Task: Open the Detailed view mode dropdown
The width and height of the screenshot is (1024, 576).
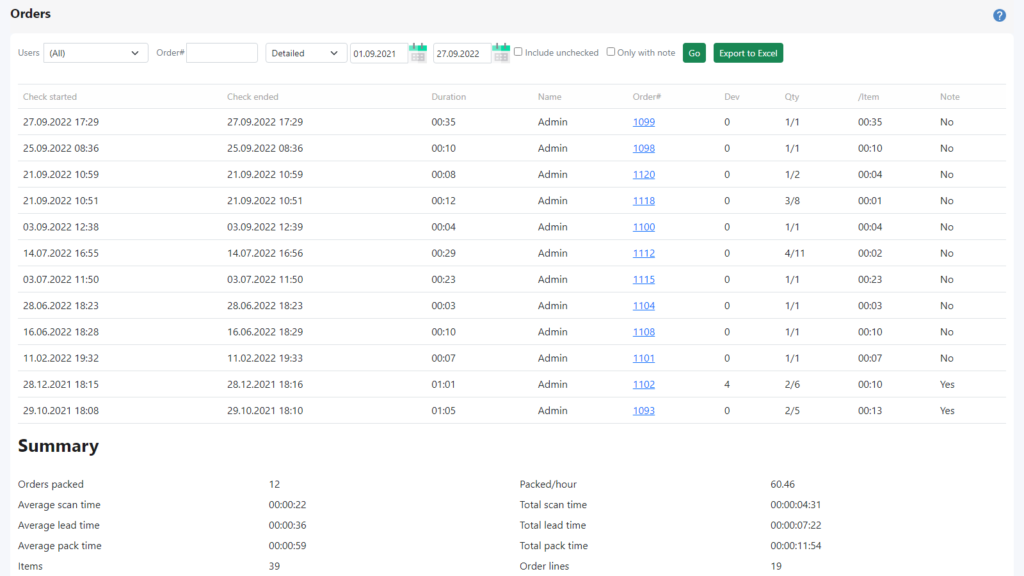Action: (x=306, y=53)
